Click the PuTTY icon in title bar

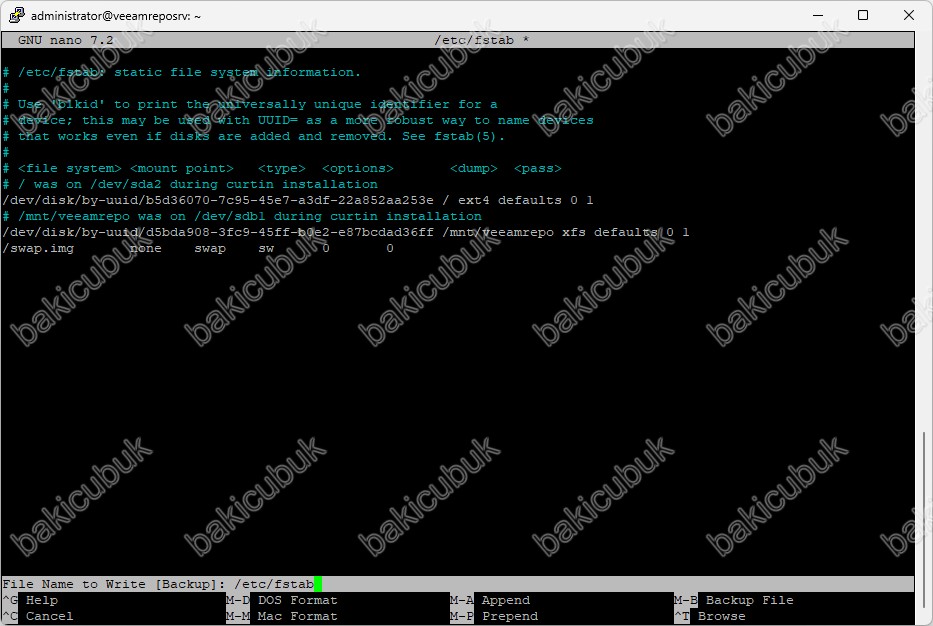17,15
